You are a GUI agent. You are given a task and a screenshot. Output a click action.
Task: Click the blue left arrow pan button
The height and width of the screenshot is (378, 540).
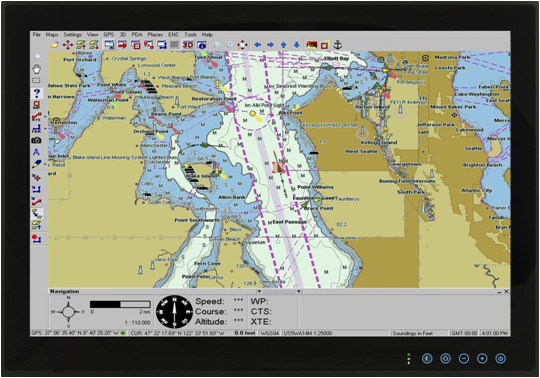click(257, 45)
